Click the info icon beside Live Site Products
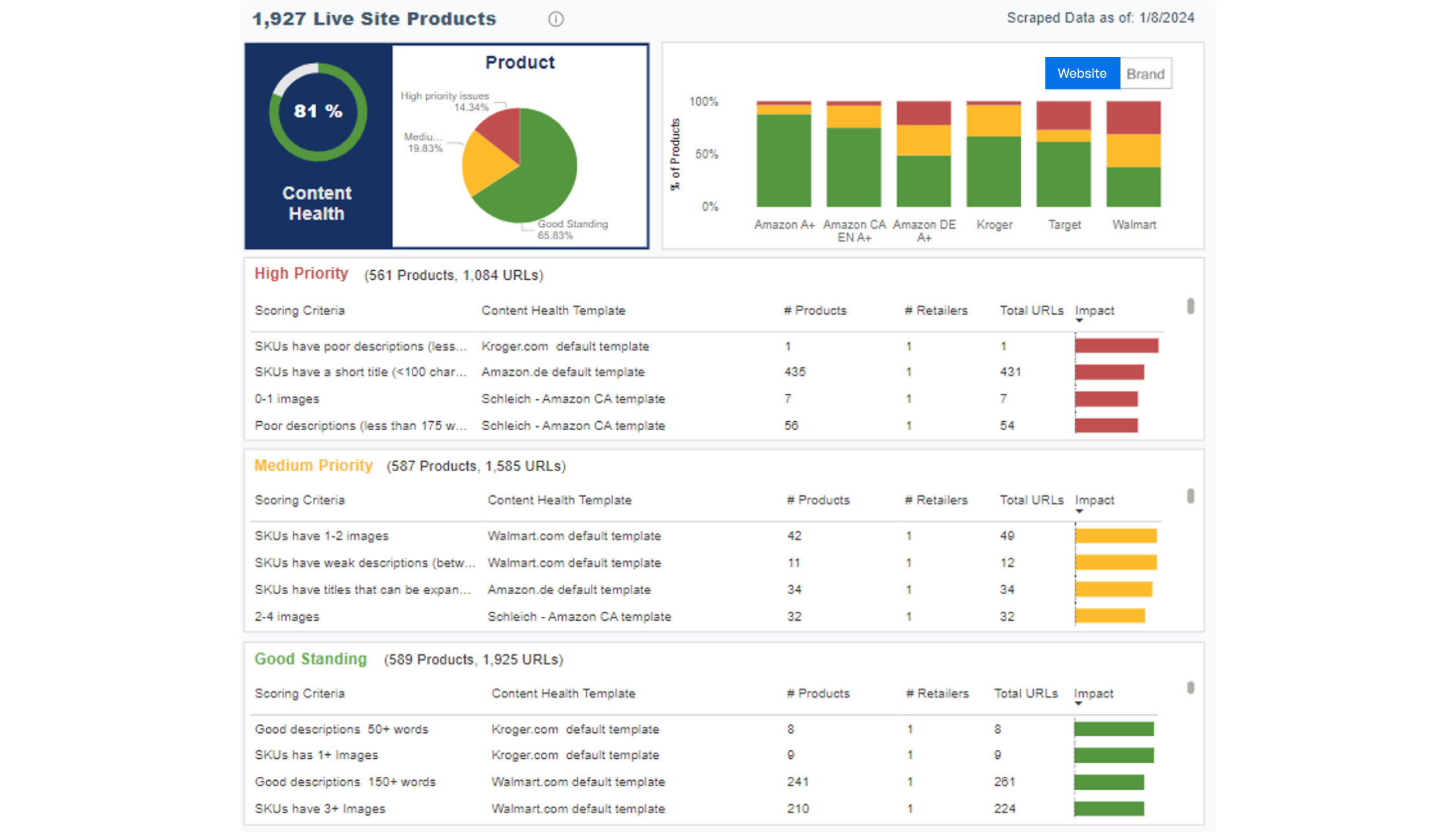This screenshot has width=1456, height=832. pyautogui.click(x=556, y=19)
